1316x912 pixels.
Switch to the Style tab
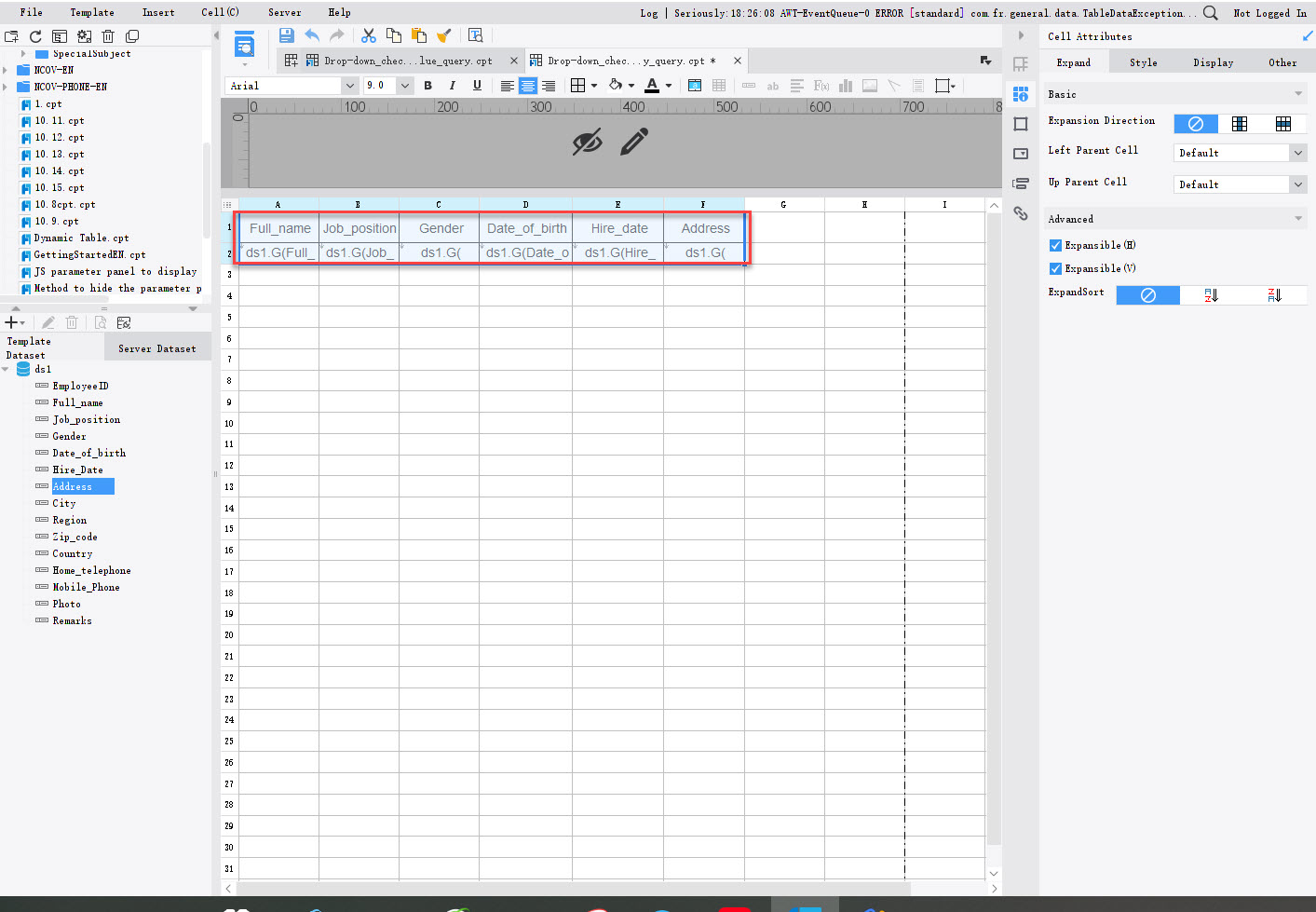(1143, 61)
